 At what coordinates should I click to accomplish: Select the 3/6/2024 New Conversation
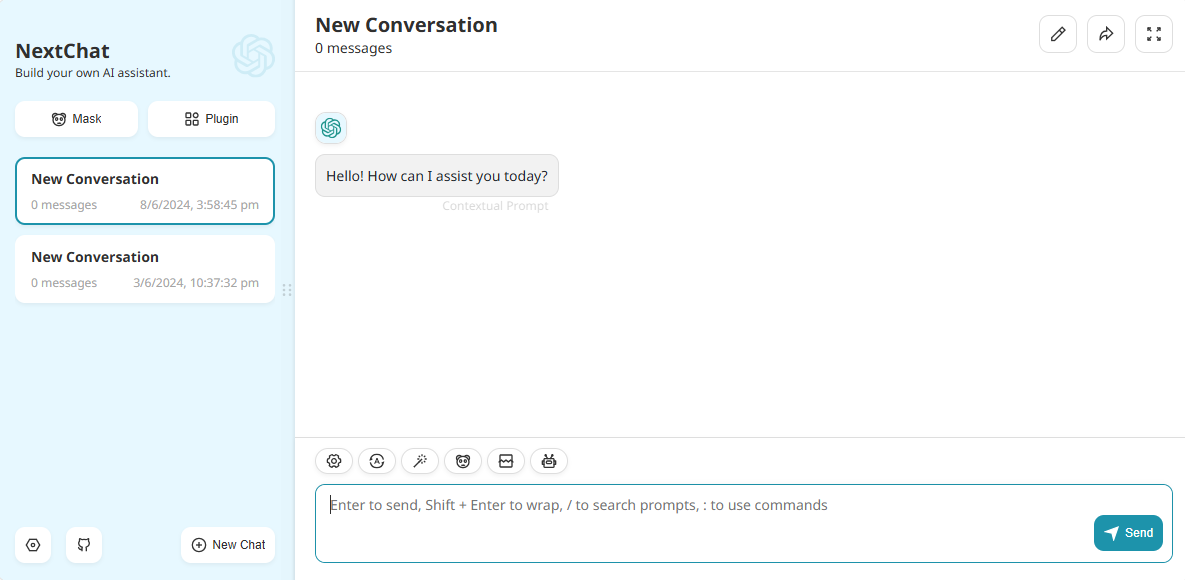coord(144,268)
